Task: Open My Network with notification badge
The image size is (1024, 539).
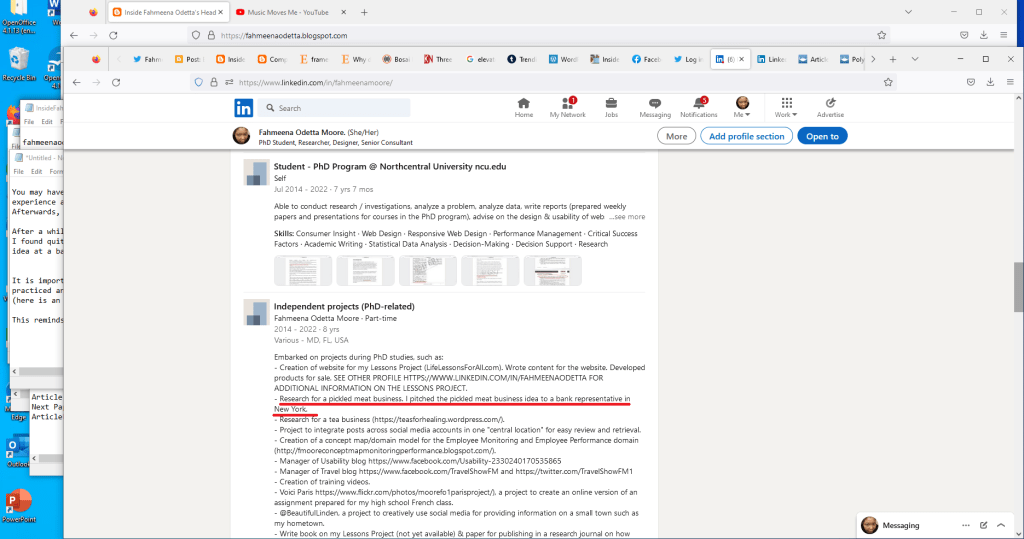Action: [567, 108]
